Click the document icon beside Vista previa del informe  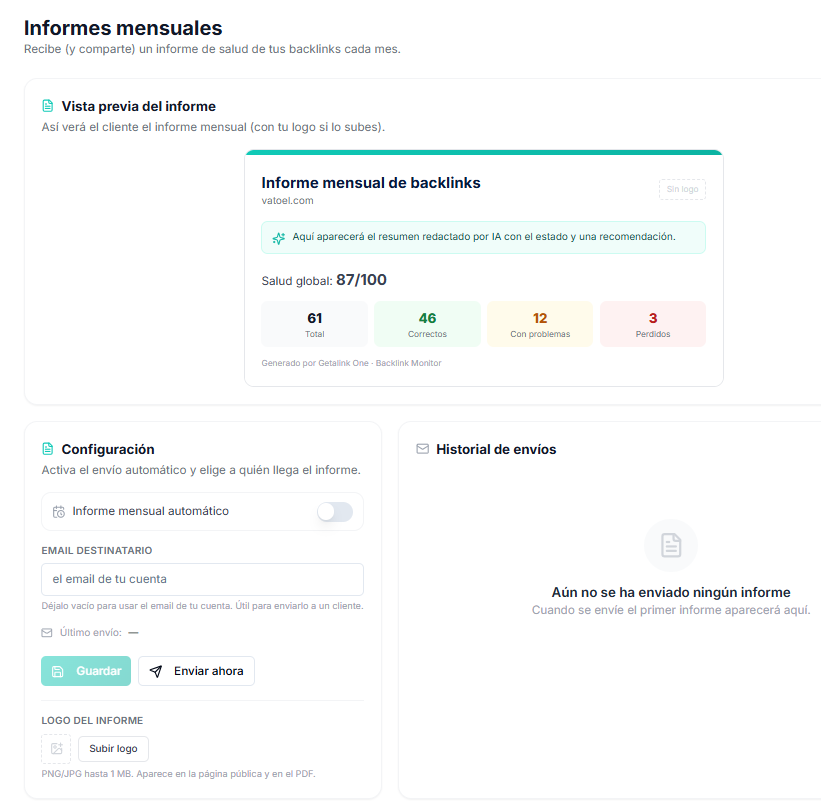[x=48, y=106]
